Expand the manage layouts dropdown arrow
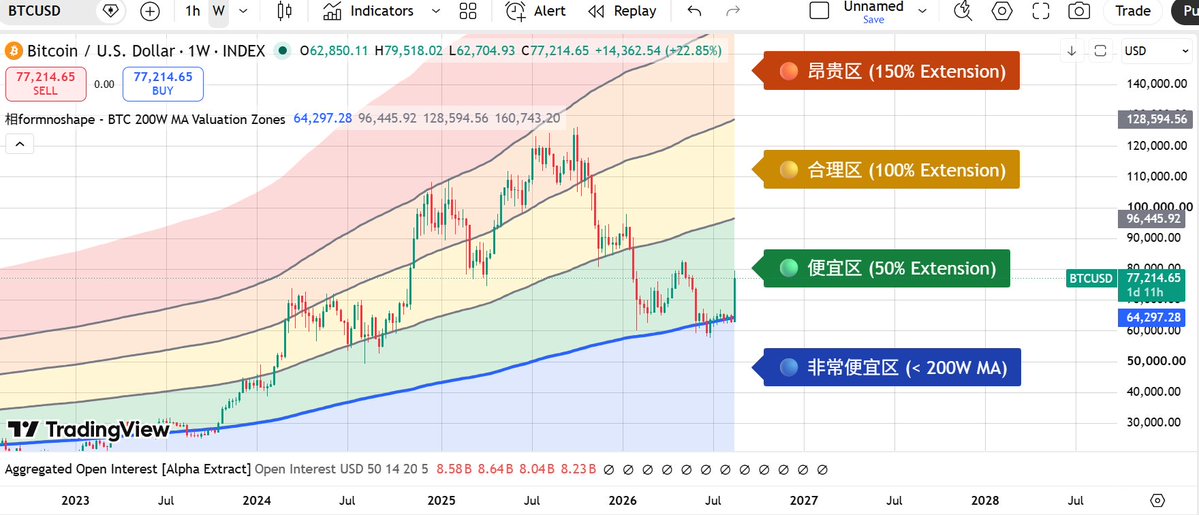This screenshot has height=515, width=1199. pos(922,11)
